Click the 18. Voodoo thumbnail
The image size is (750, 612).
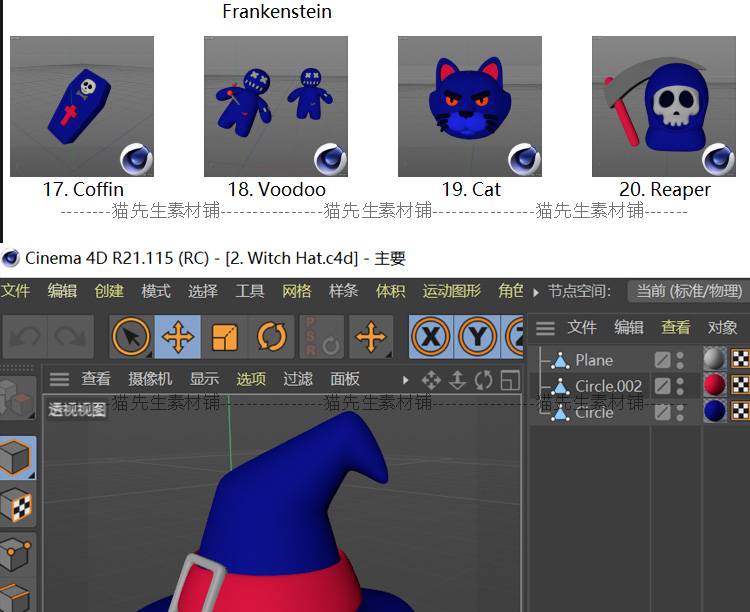click(x=276, y=106)
